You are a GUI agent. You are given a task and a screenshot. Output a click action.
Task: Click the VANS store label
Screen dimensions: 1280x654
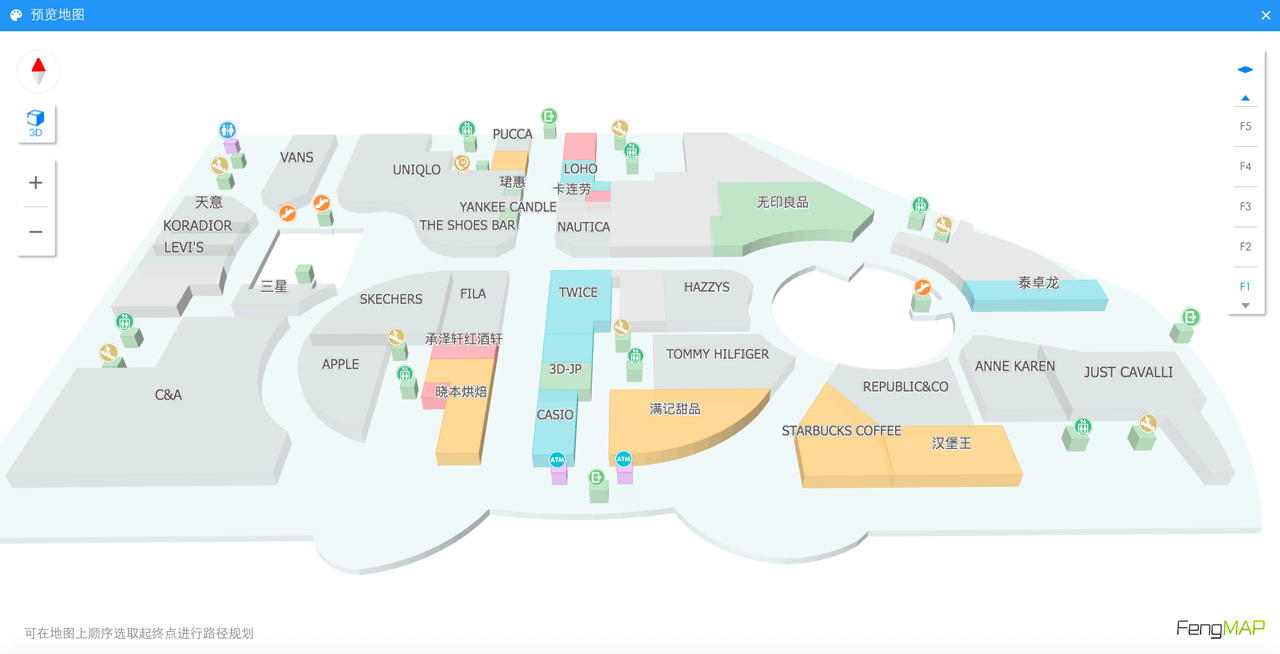pos(296,157)
